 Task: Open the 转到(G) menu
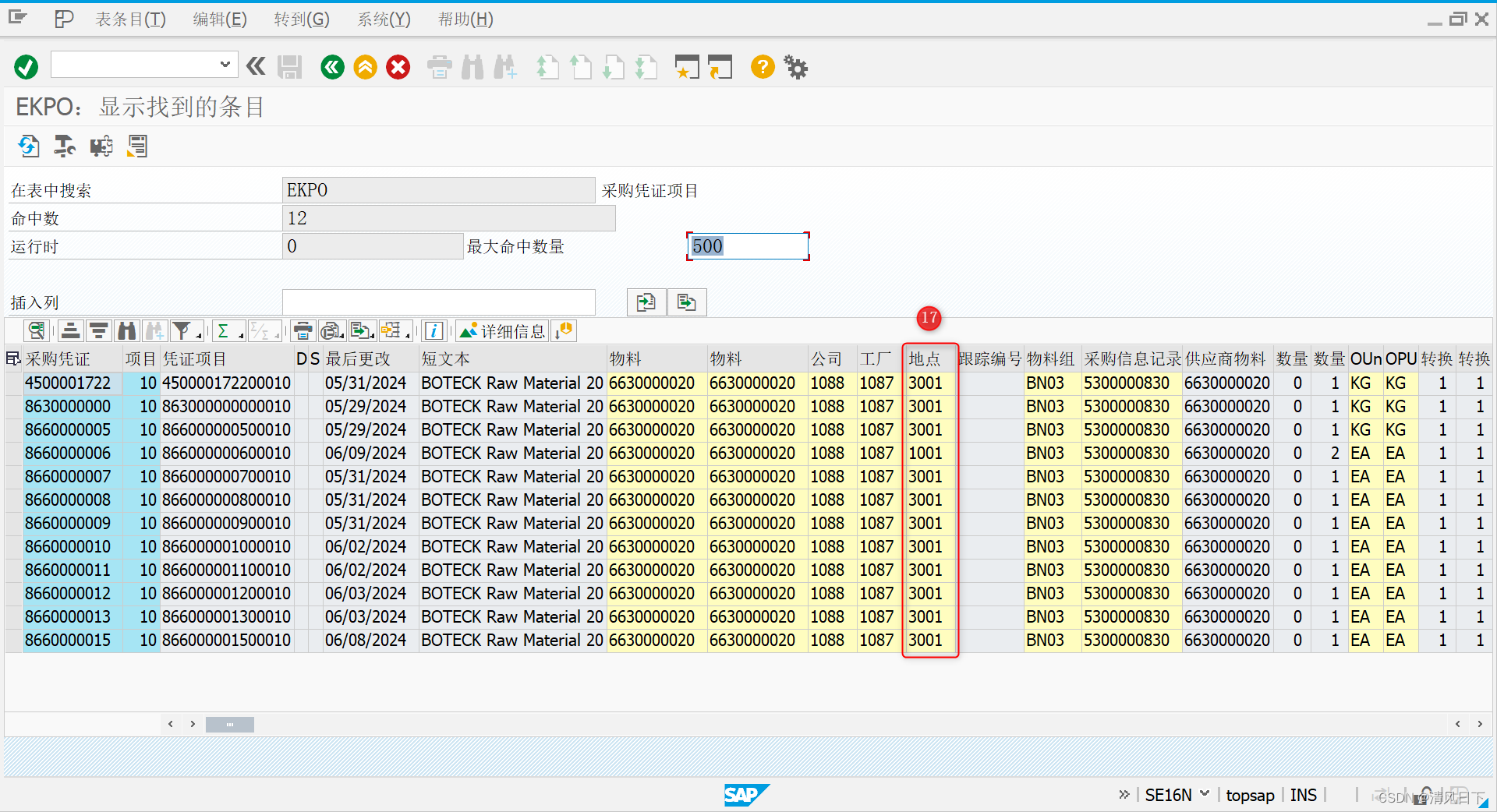[x=301, y=19]
